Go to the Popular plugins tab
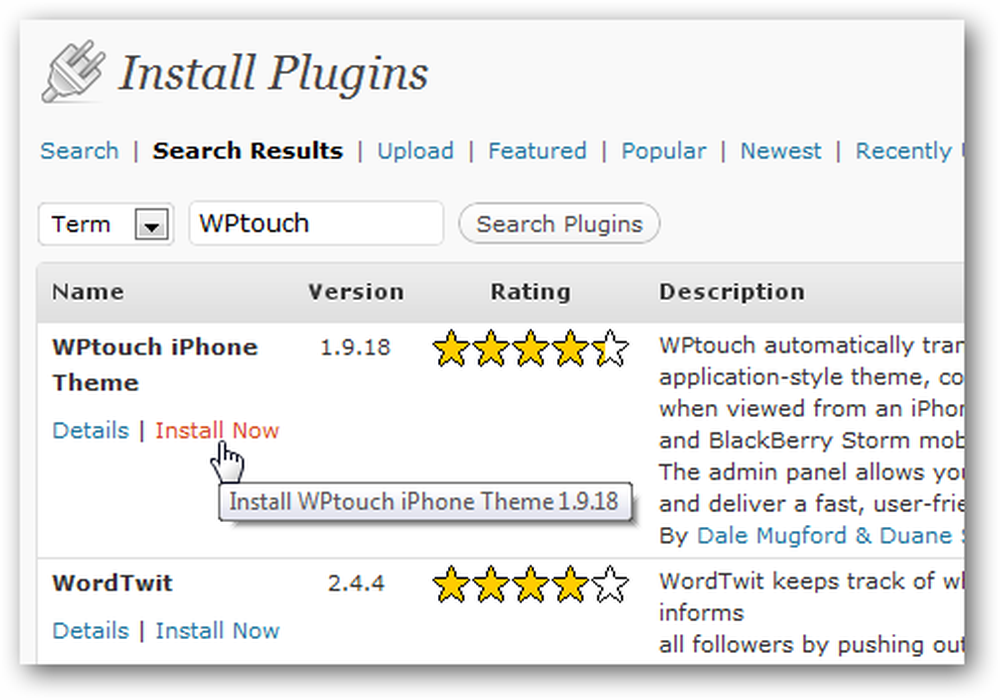The height and width of the screenshot is (700, 1000). (663, 151)
